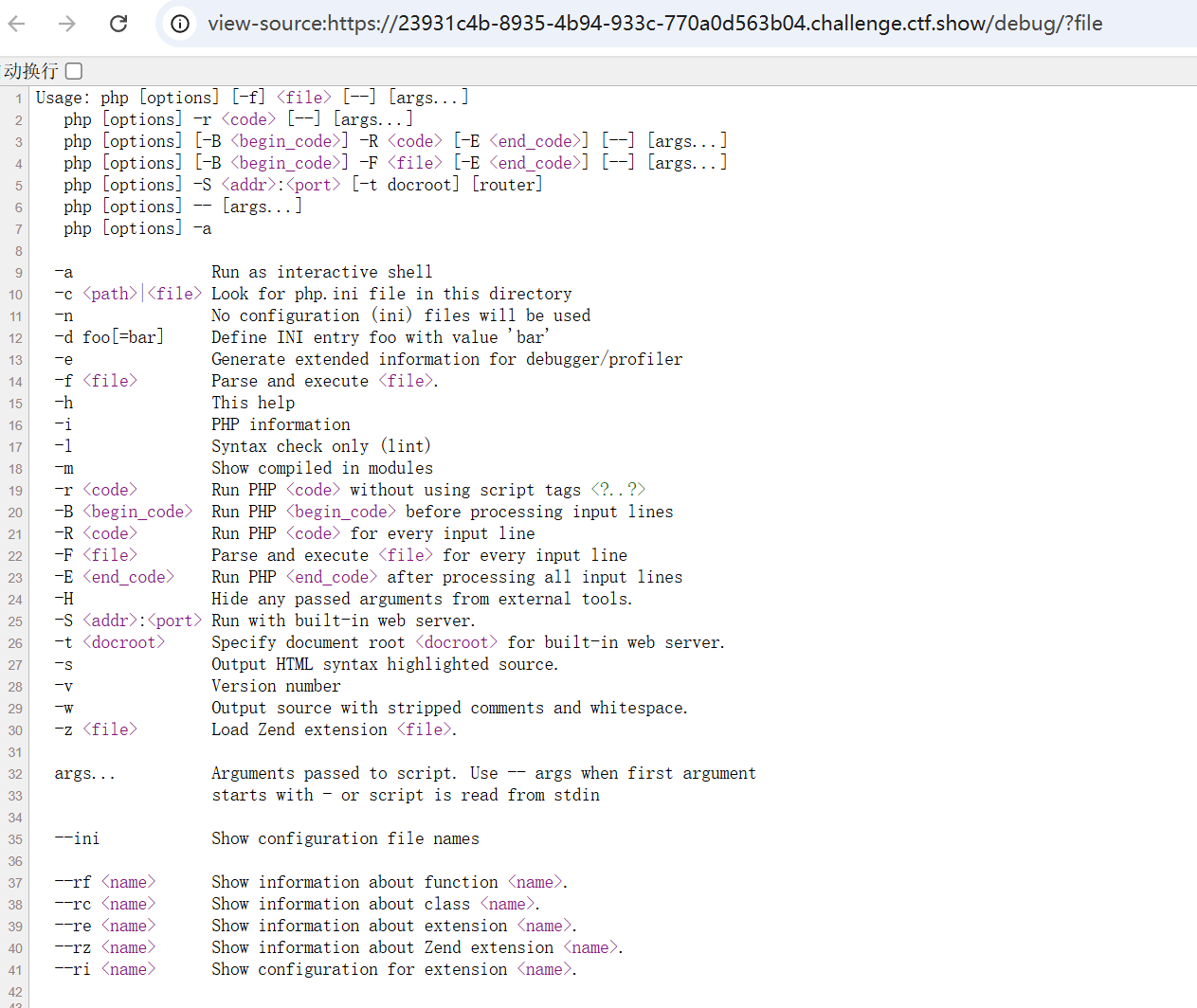This screenshot has width=1197, height=1008.
Task: Focus the address bar URL
Action: click(x=655, y=23)
